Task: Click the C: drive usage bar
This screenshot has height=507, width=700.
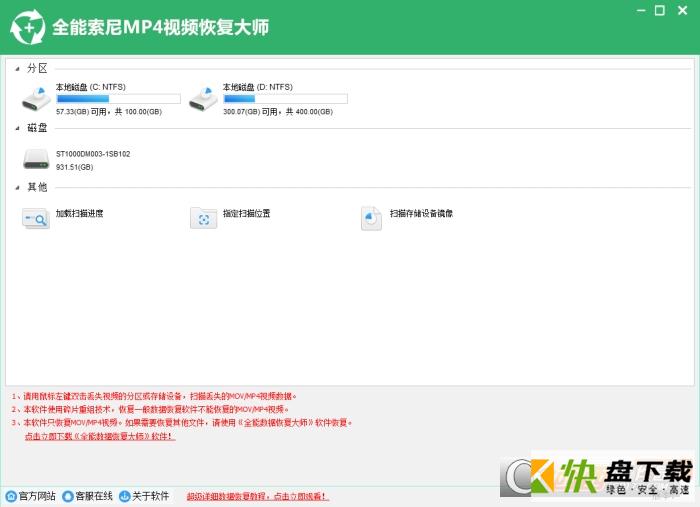Action: click(118, 99)
